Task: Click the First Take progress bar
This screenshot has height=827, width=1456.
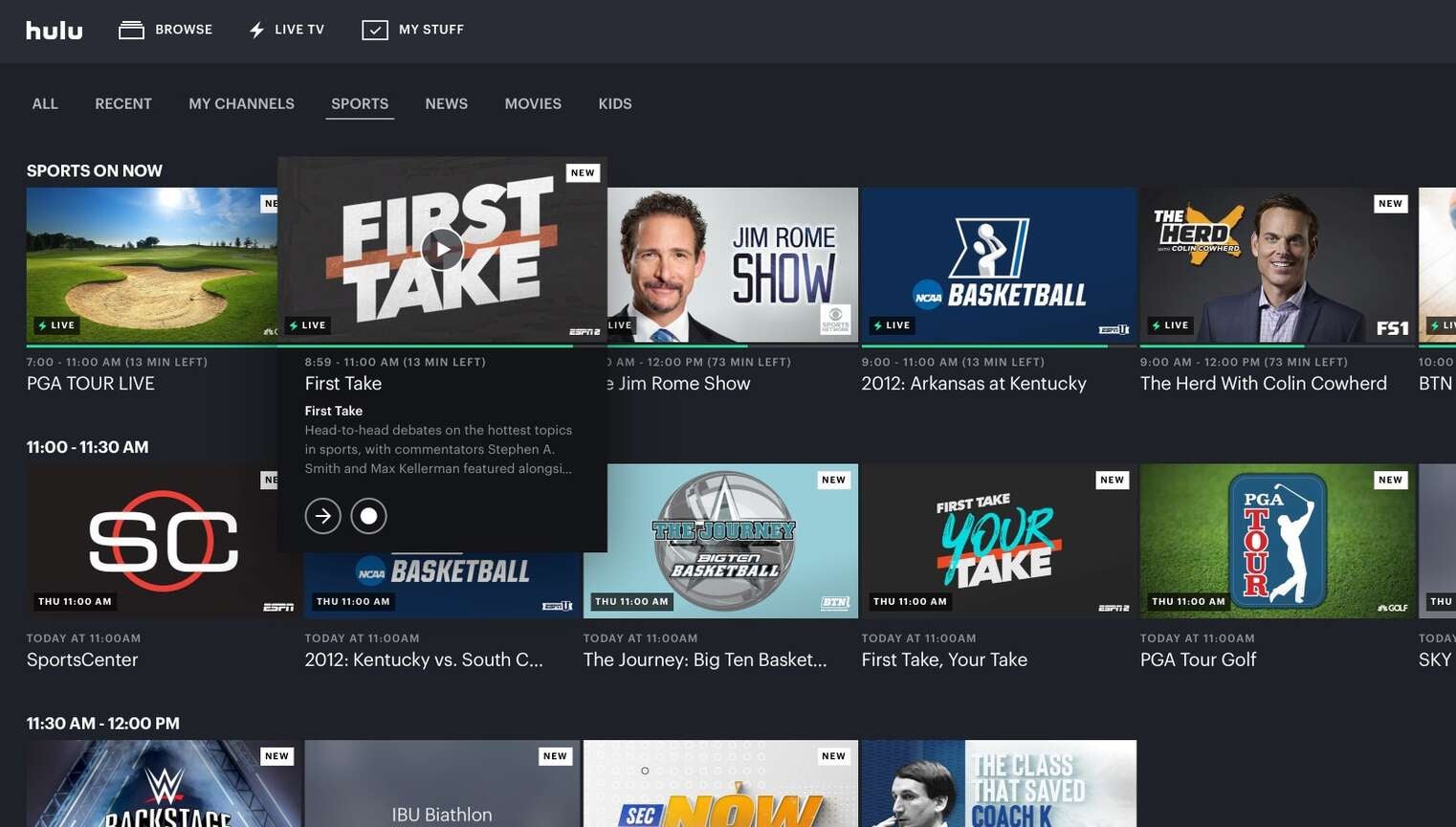Action: click(x=442, y=346)
